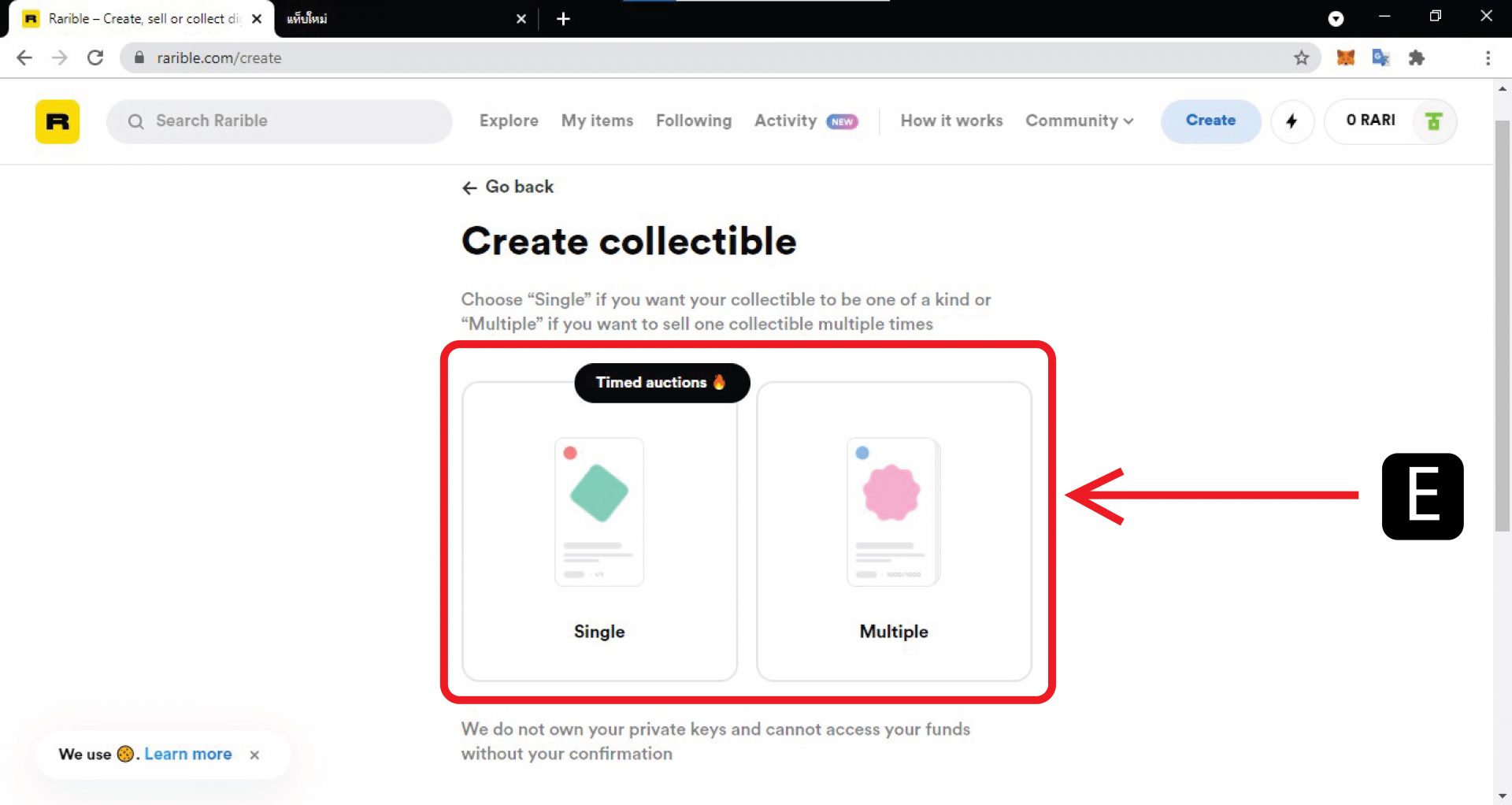Dismiss the cookie notice
Image resolution: width=1512 pixels, height=805 pixels.
(x=254, y=755)
